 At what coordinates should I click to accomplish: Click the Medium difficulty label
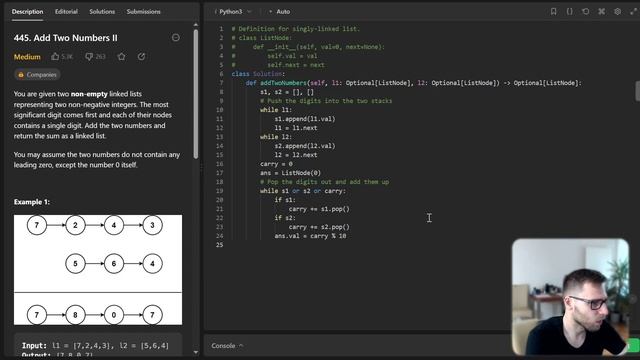27,57
